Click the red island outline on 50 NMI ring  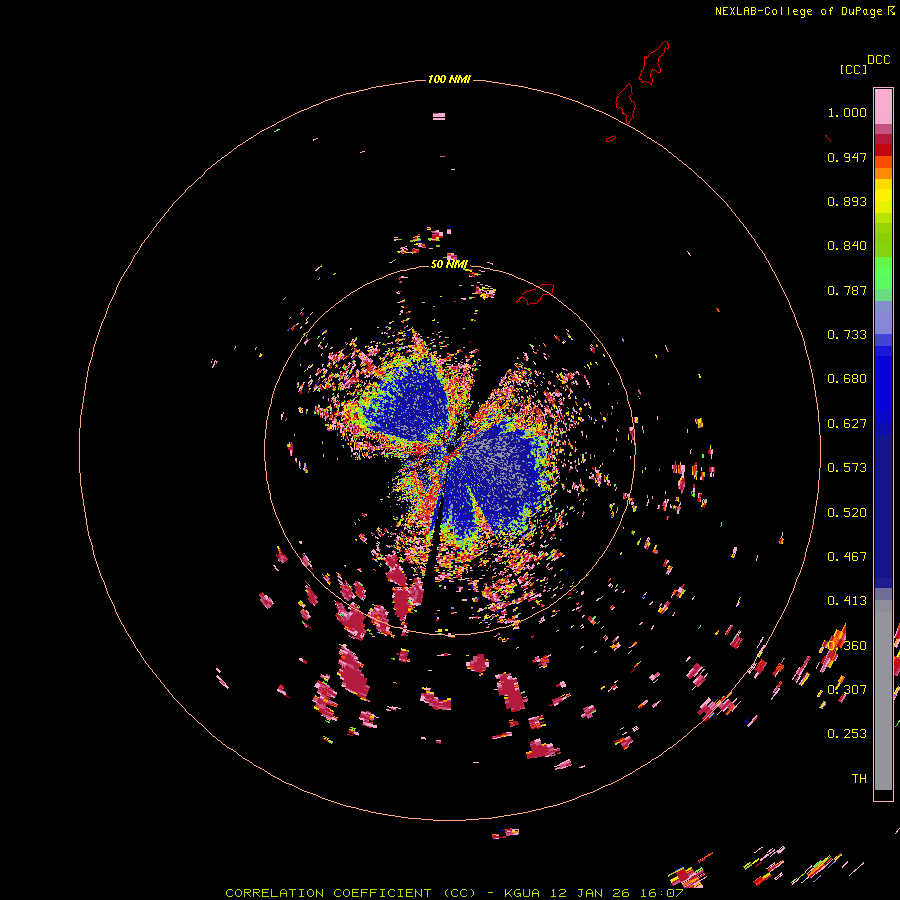(535, 293)
